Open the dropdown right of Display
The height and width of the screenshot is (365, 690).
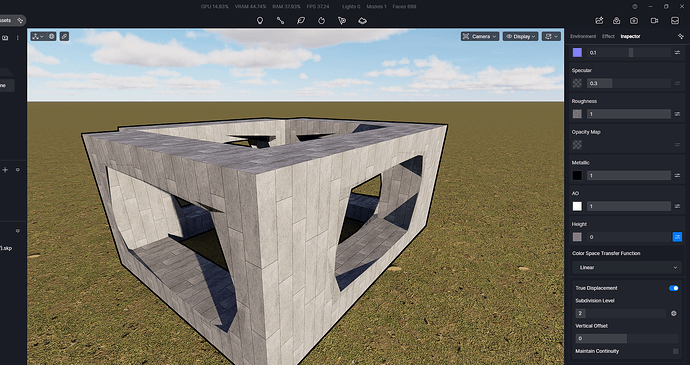pos(551,37)
